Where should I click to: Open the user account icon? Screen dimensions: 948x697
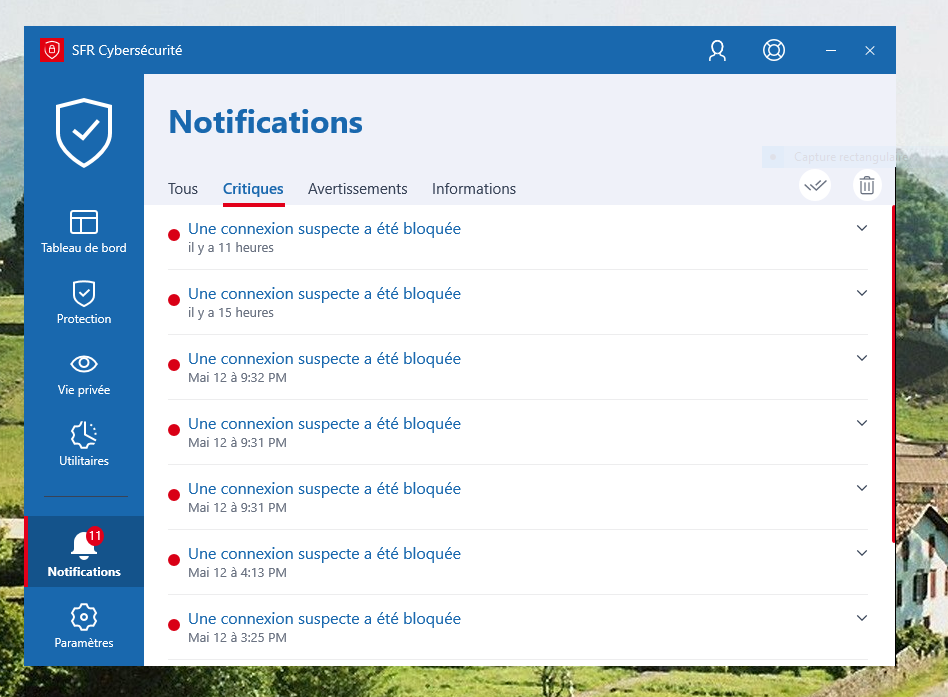(717, 50)
